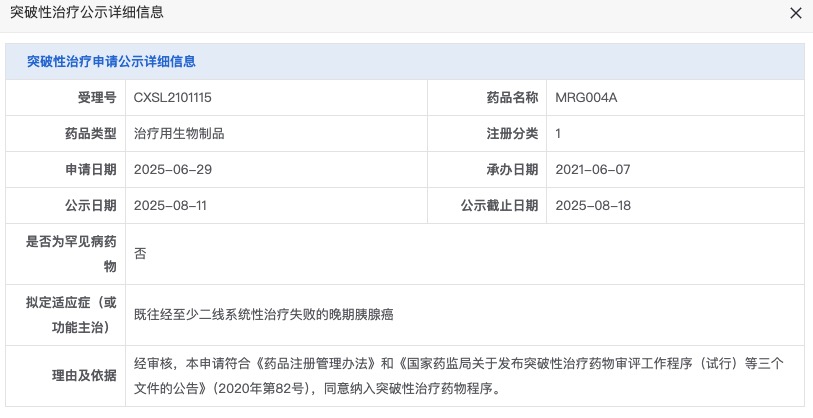Select the 注册分类 value 1

point(558,133)
